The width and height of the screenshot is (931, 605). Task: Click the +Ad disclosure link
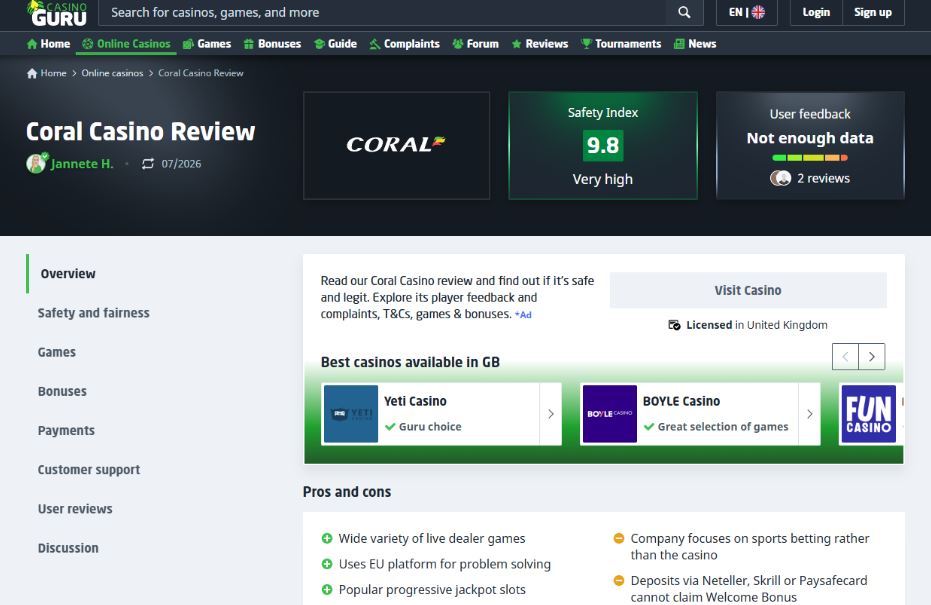pyautogui.click(x=523, y=315)
